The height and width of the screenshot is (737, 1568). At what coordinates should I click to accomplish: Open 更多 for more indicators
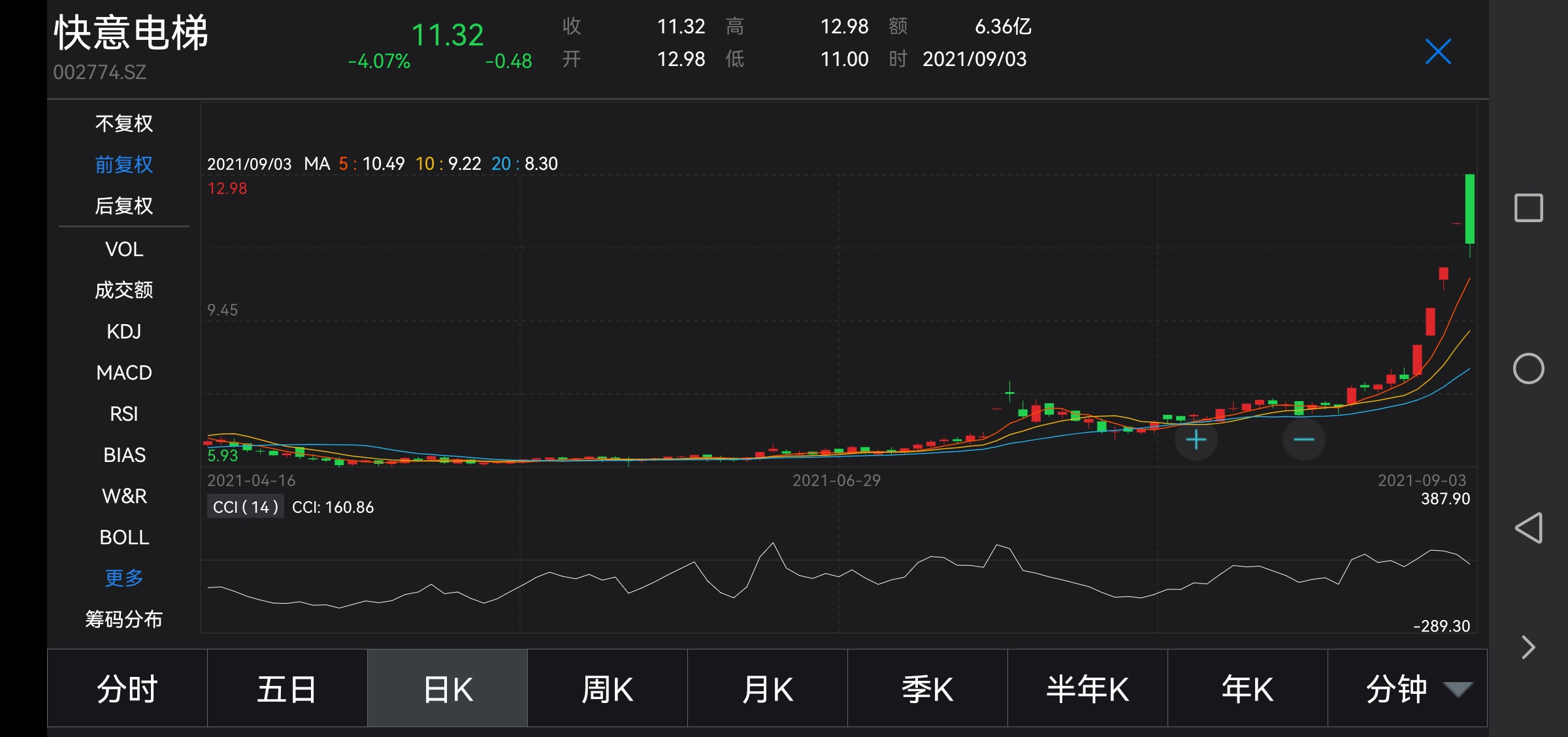(124, 578)
